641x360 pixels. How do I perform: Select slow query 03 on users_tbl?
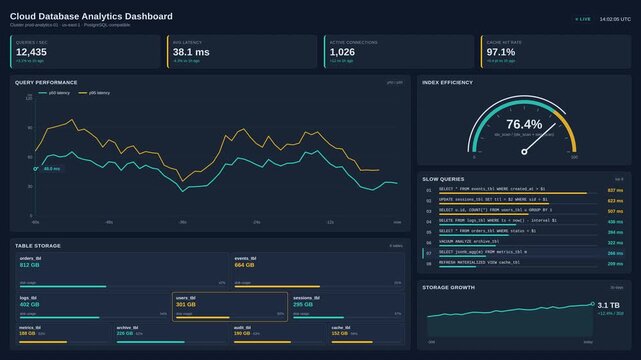(x=524, y=211)
